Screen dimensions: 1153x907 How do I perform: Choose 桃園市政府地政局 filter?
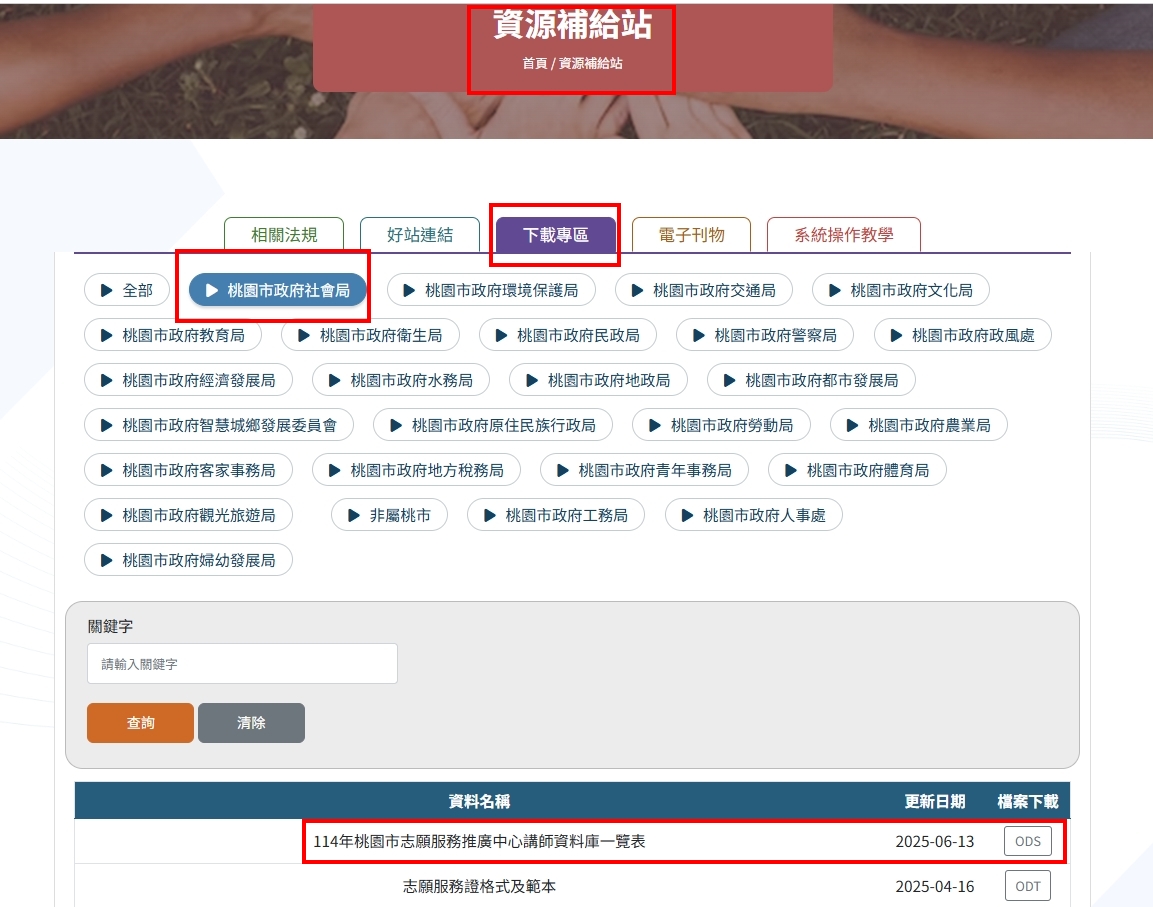tap(599, 380)
